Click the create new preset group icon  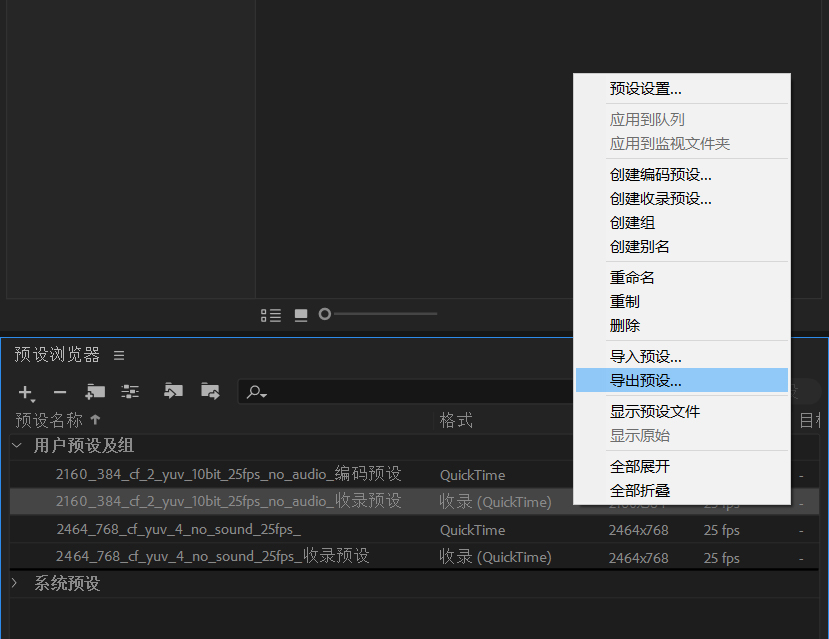point(95,392)
